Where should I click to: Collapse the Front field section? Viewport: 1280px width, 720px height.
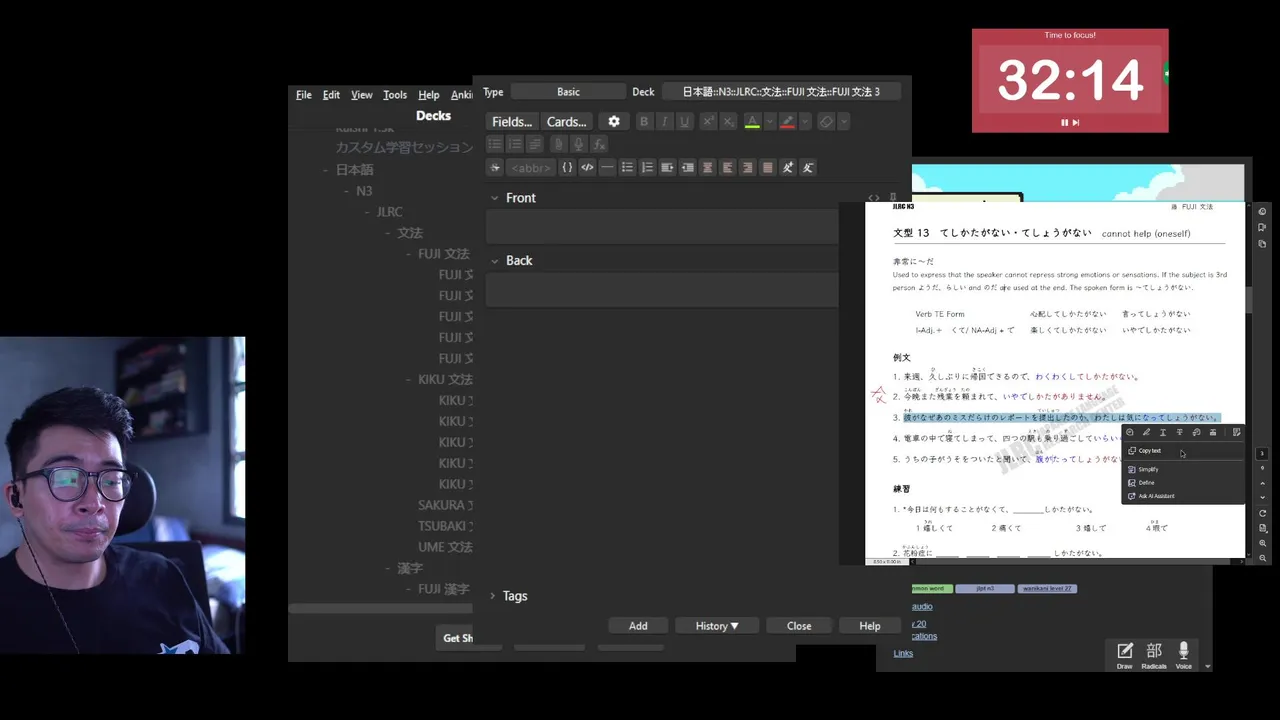tap(494, 198)
